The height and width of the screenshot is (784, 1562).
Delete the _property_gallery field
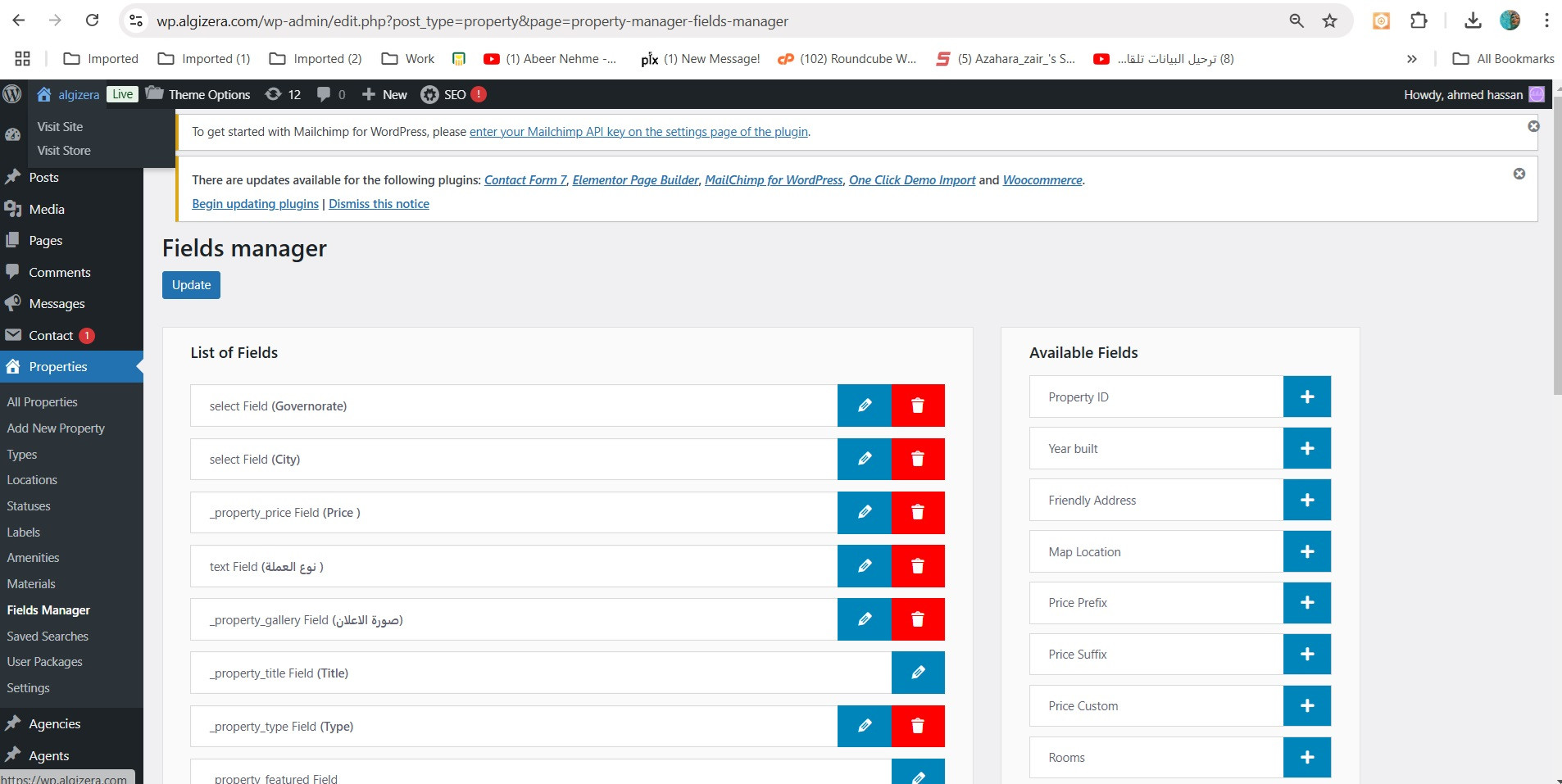click(918, 619)
